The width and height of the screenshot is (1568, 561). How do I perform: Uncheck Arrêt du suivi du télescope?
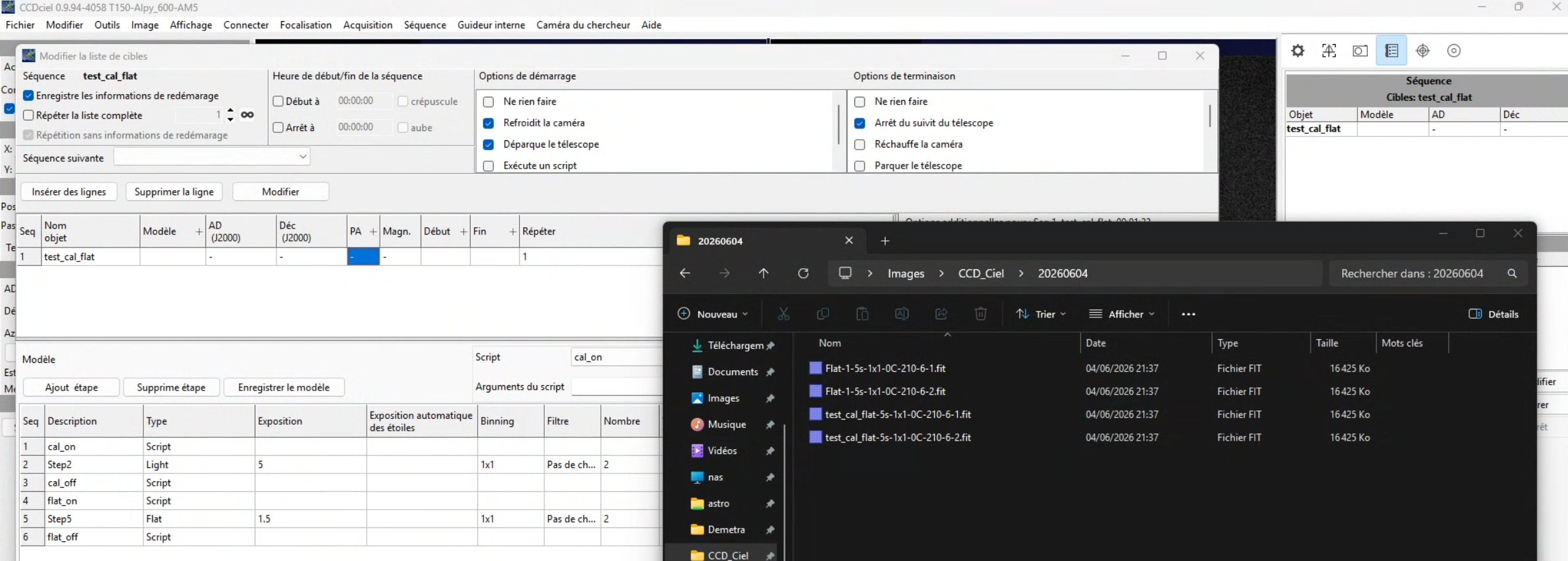860,123
